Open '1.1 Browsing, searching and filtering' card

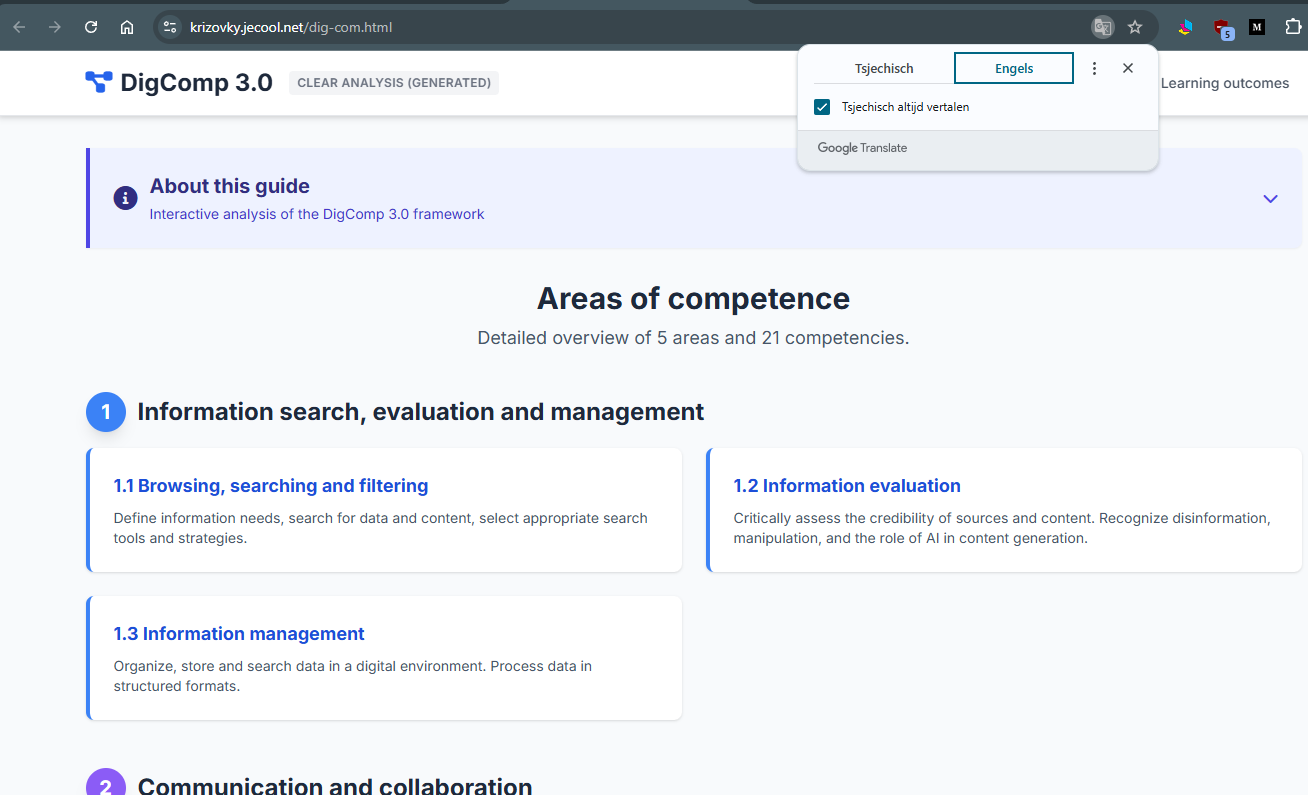click(x=271, y=486)
